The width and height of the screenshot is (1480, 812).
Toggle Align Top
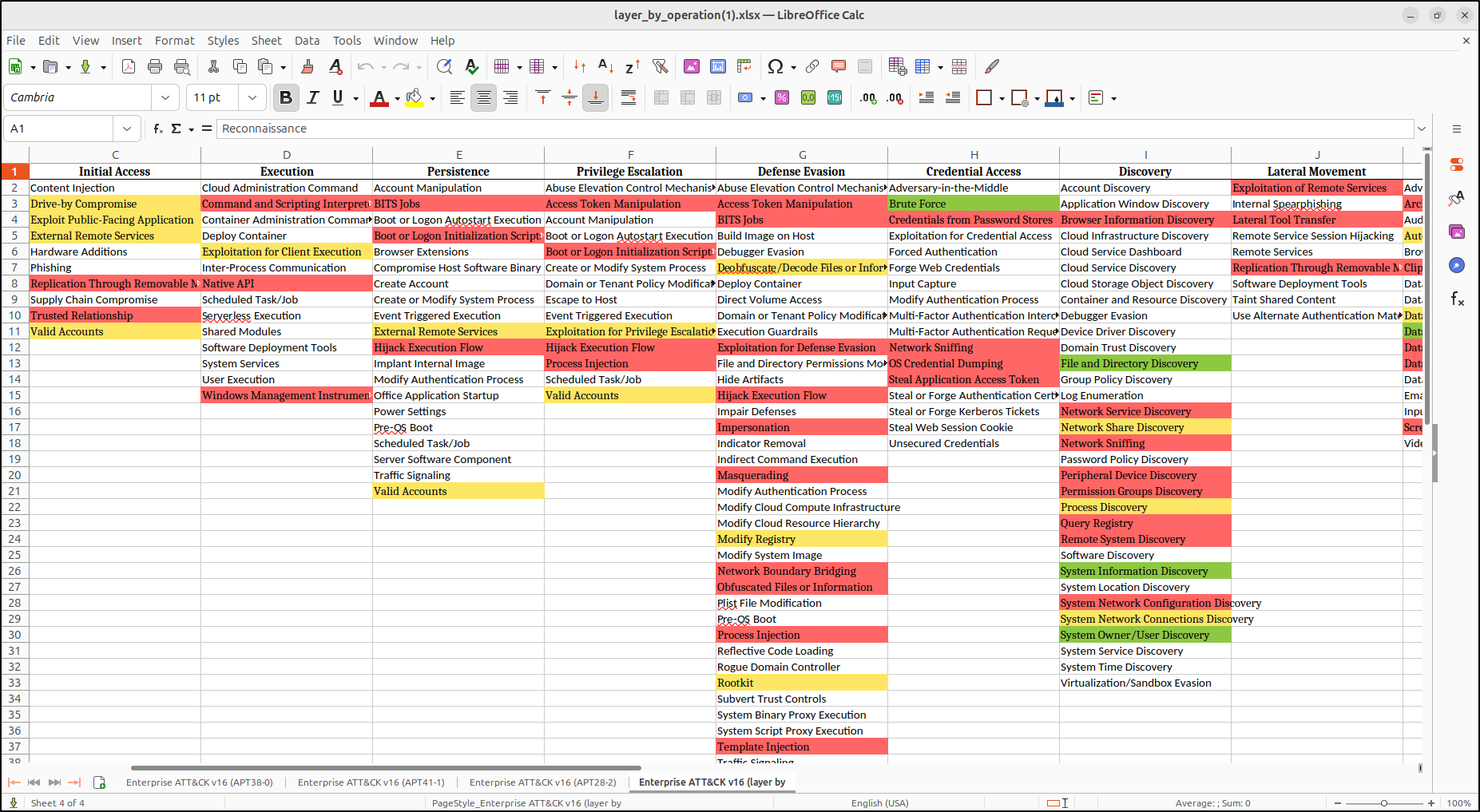click(543, 97)
